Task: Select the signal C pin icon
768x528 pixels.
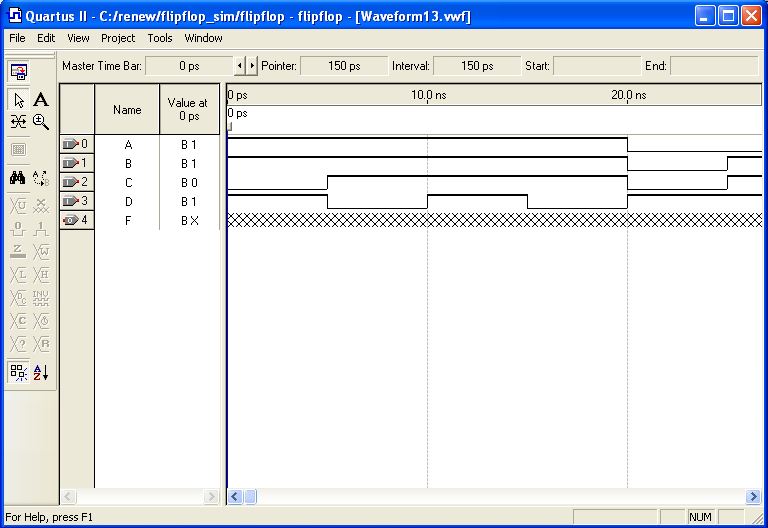Action: pyautogui.click(x=76, y=182)
